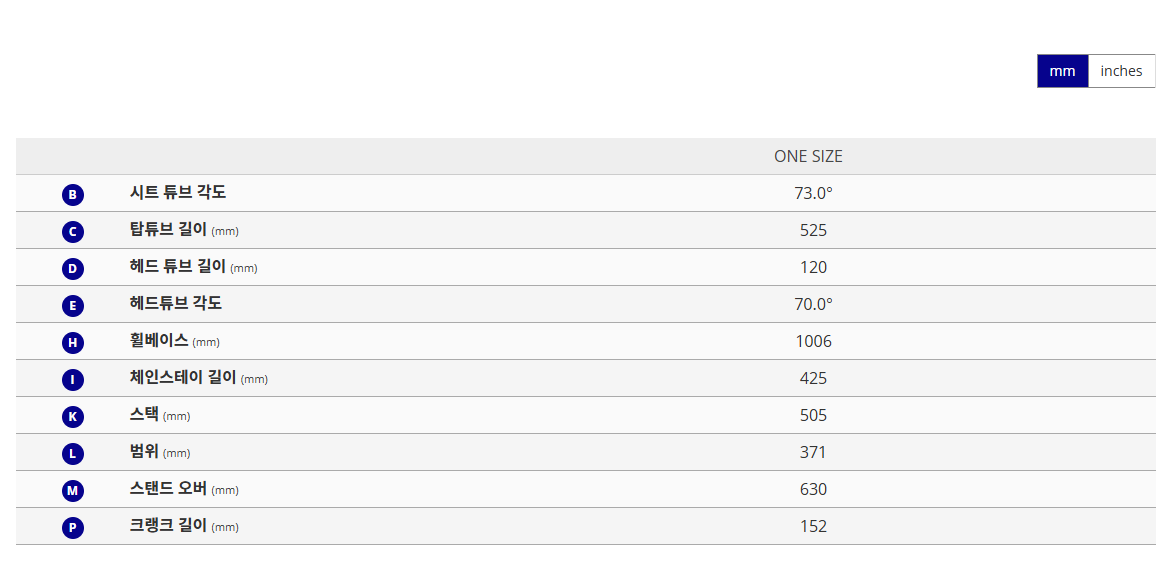Screen dimensions: 1172x582
Task: Click the 스탠드 오버 label
Action: click(x=168, y=488)
